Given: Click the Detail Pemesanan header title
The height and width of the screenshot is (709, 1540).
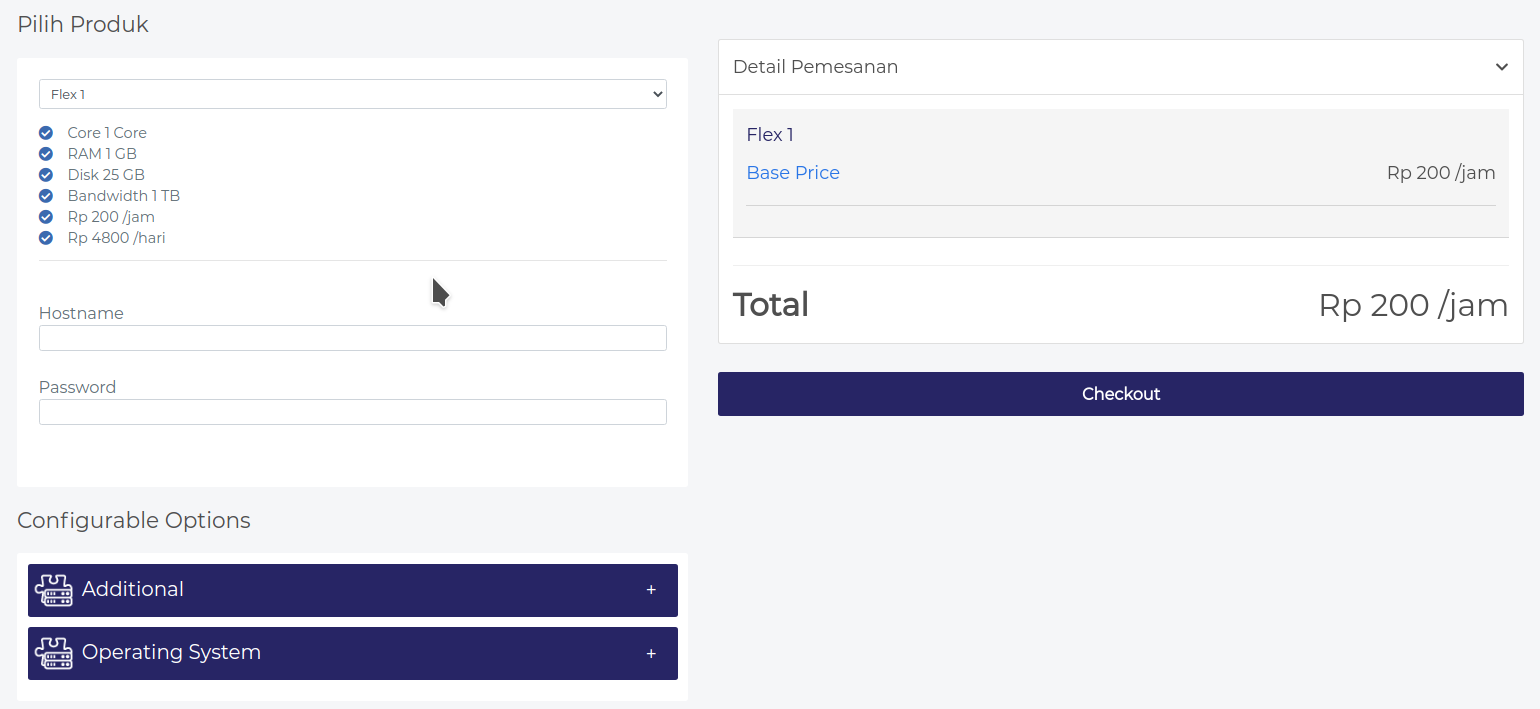Looking at the screenshot, I should coord(815,67).
